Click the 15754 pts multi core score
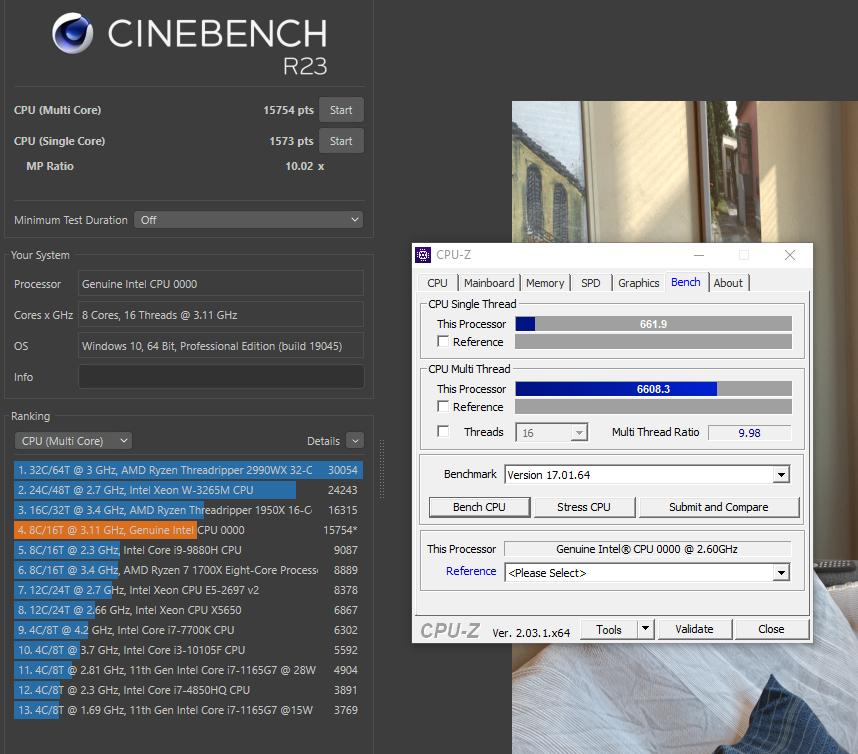The width and height of the screenshot is (858, 754). click(x=288, y=110)
